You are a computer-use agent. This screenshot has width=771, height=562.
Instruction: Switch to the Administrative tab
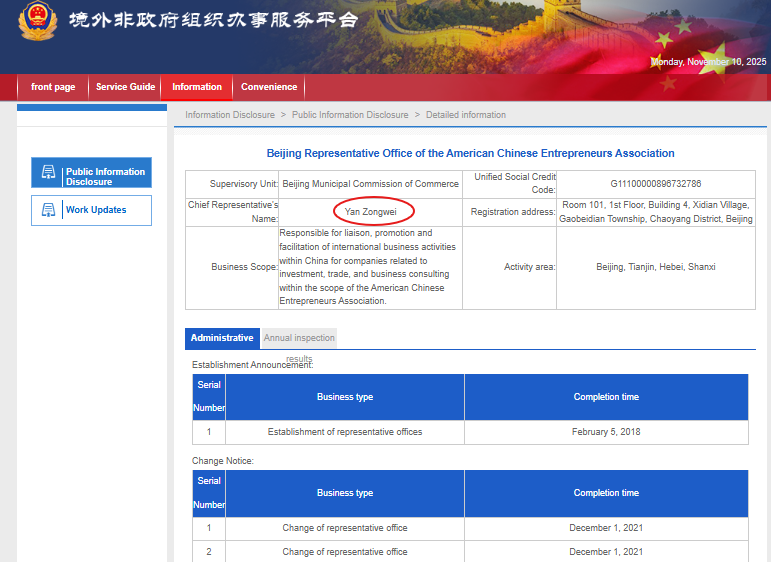click(x=222, y=338)
